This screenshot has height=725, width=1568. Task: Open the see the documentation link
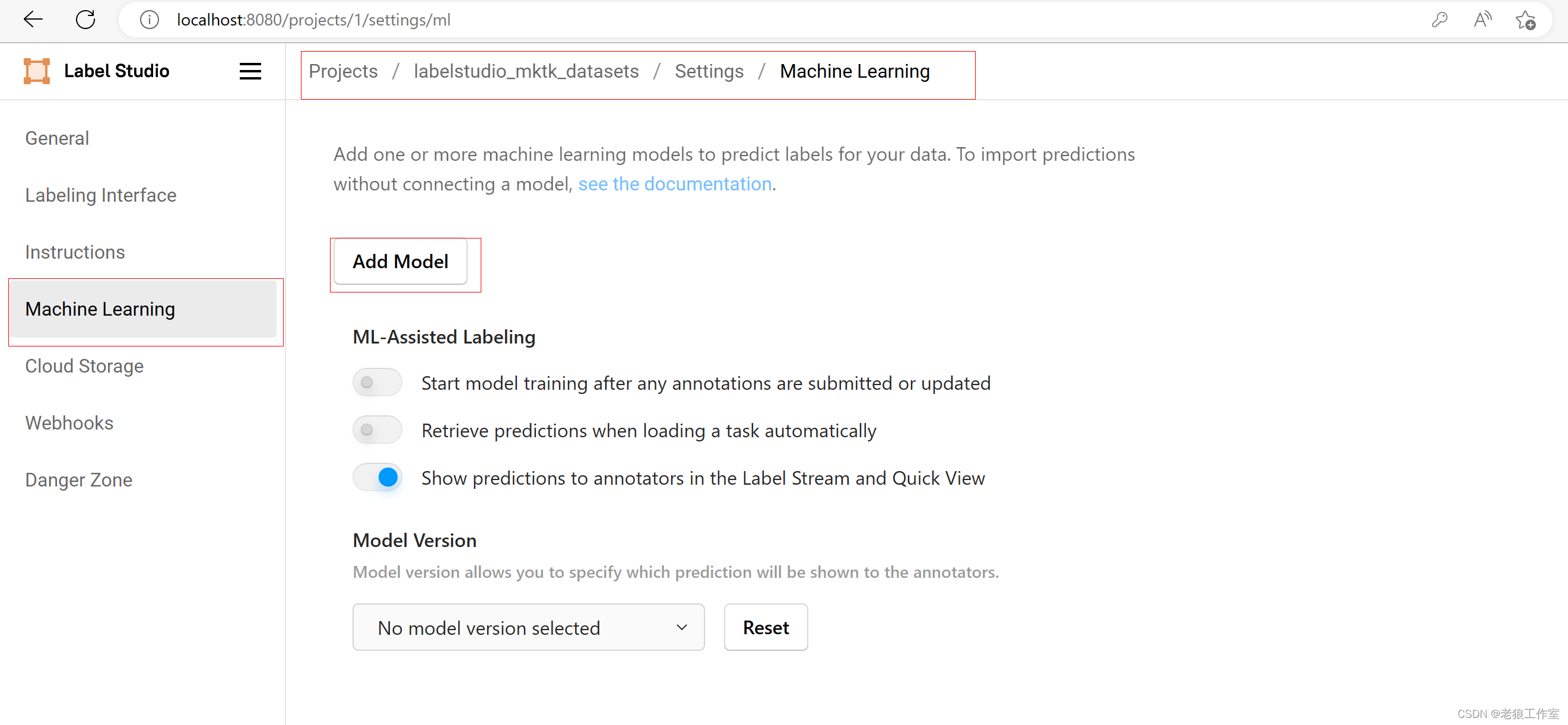click(x=674, y=184)
